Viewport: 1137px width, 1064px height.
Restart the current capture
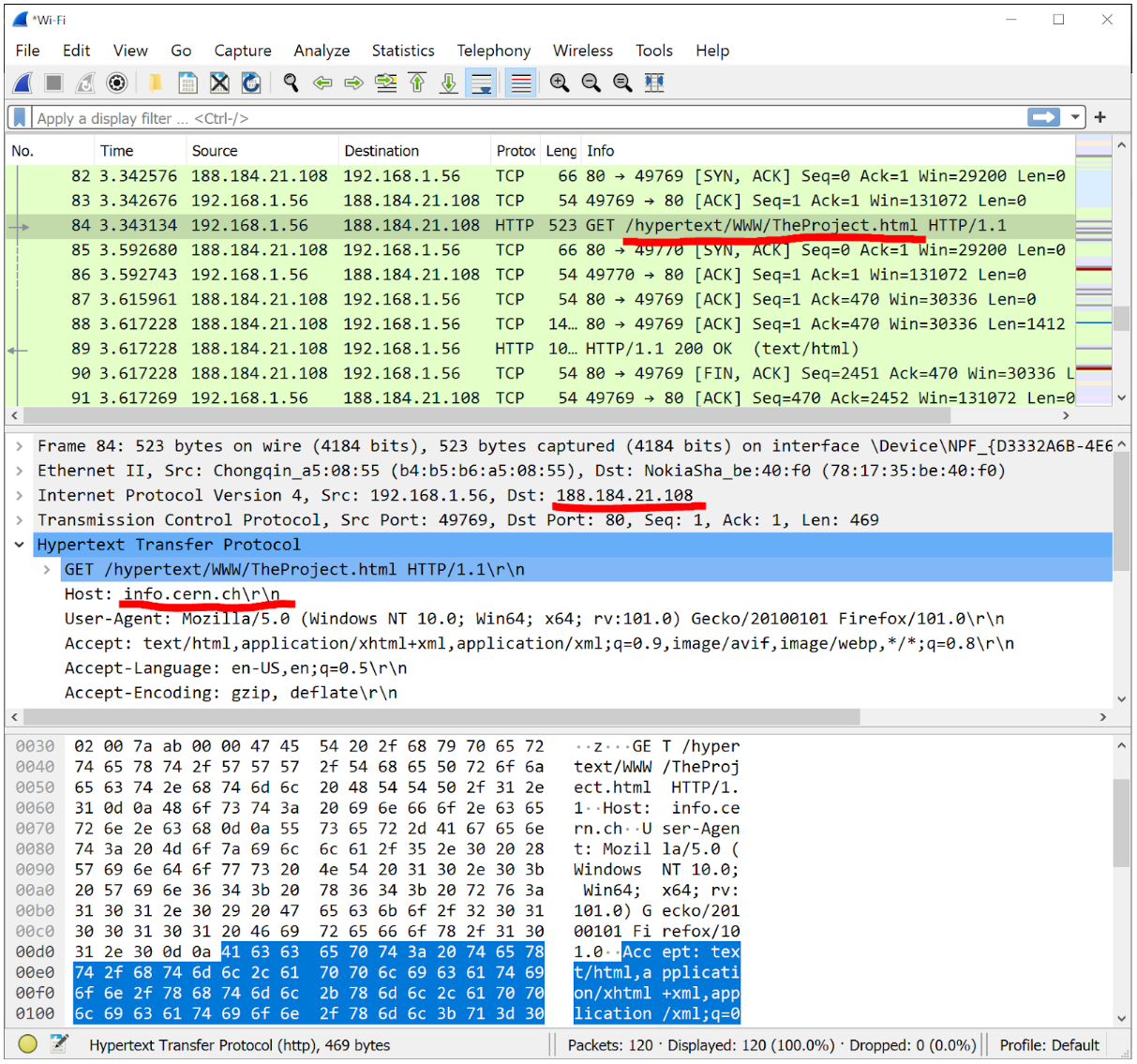point(85,83)
